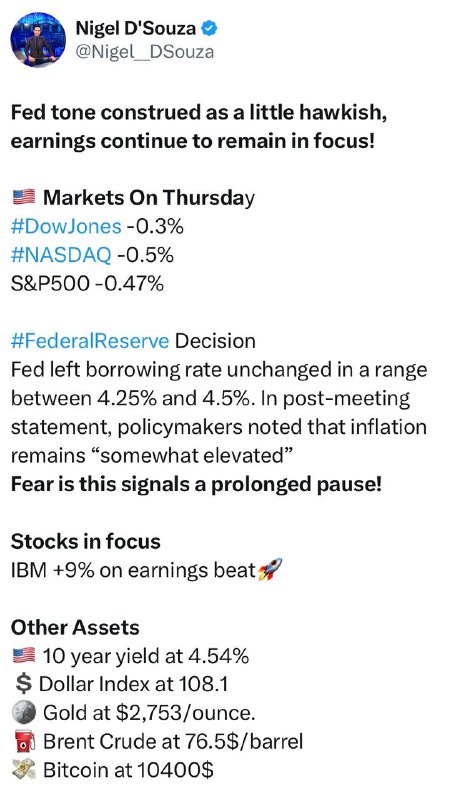Viewport: 466px width, 800px height.
Task: Click the 'Fear is this signals a prolonged pause' text
Action: (197, 484)
